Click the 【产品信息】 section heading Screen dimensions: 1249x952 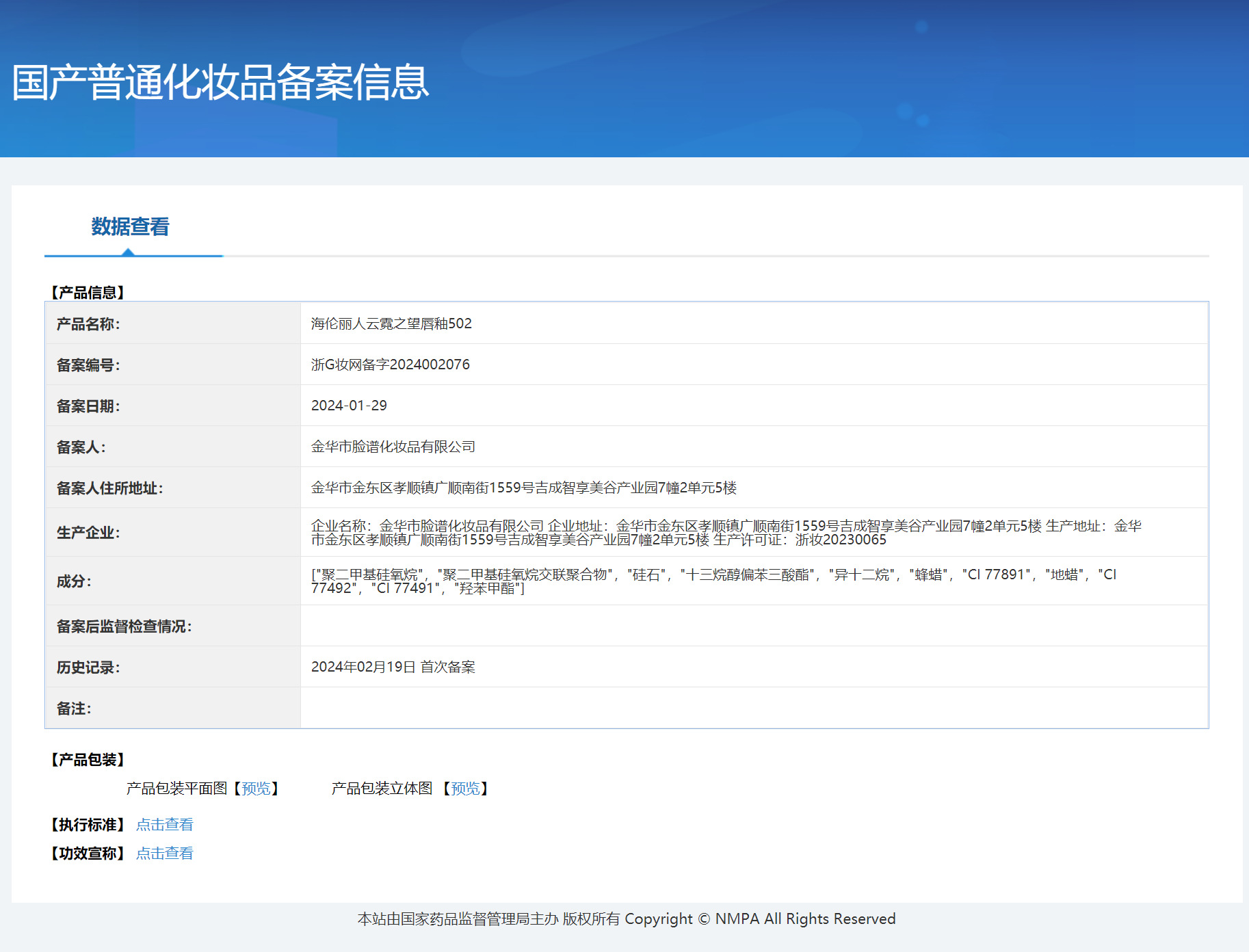point(88,293)
